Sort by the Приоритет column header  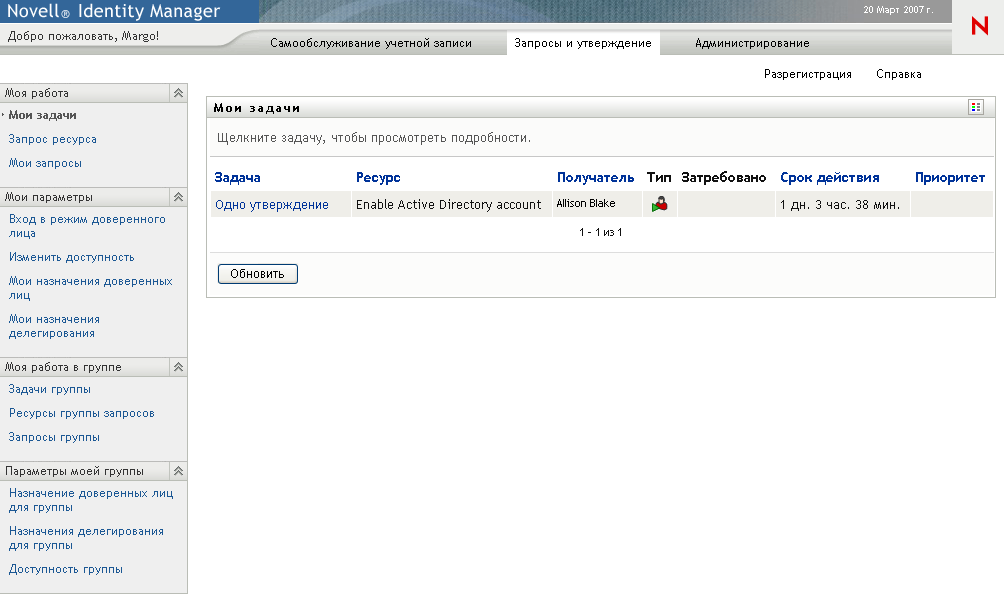950,177
